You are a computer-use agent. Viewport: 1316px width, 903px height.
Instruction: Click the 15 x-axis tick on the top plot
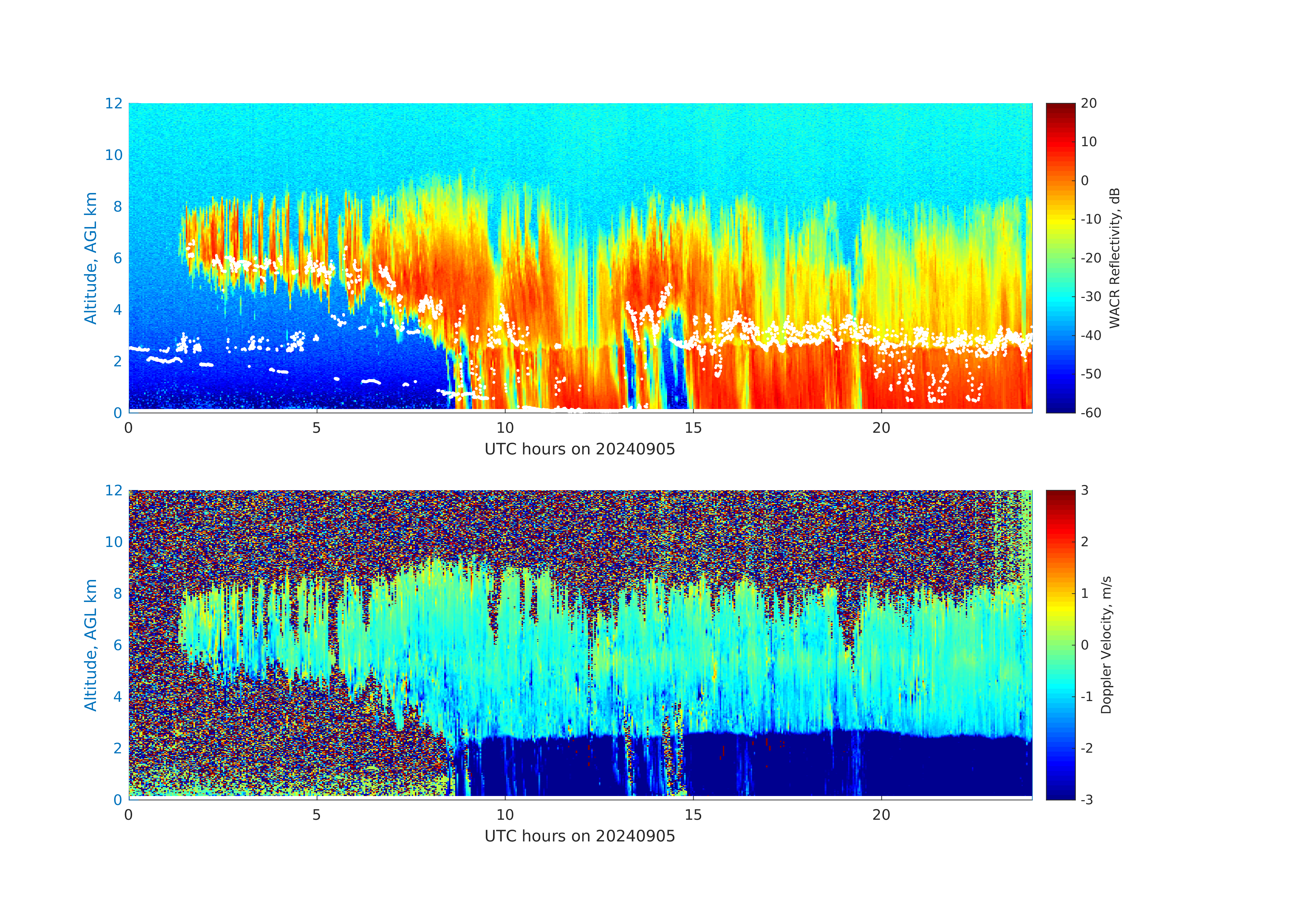(x=693, y=428)
